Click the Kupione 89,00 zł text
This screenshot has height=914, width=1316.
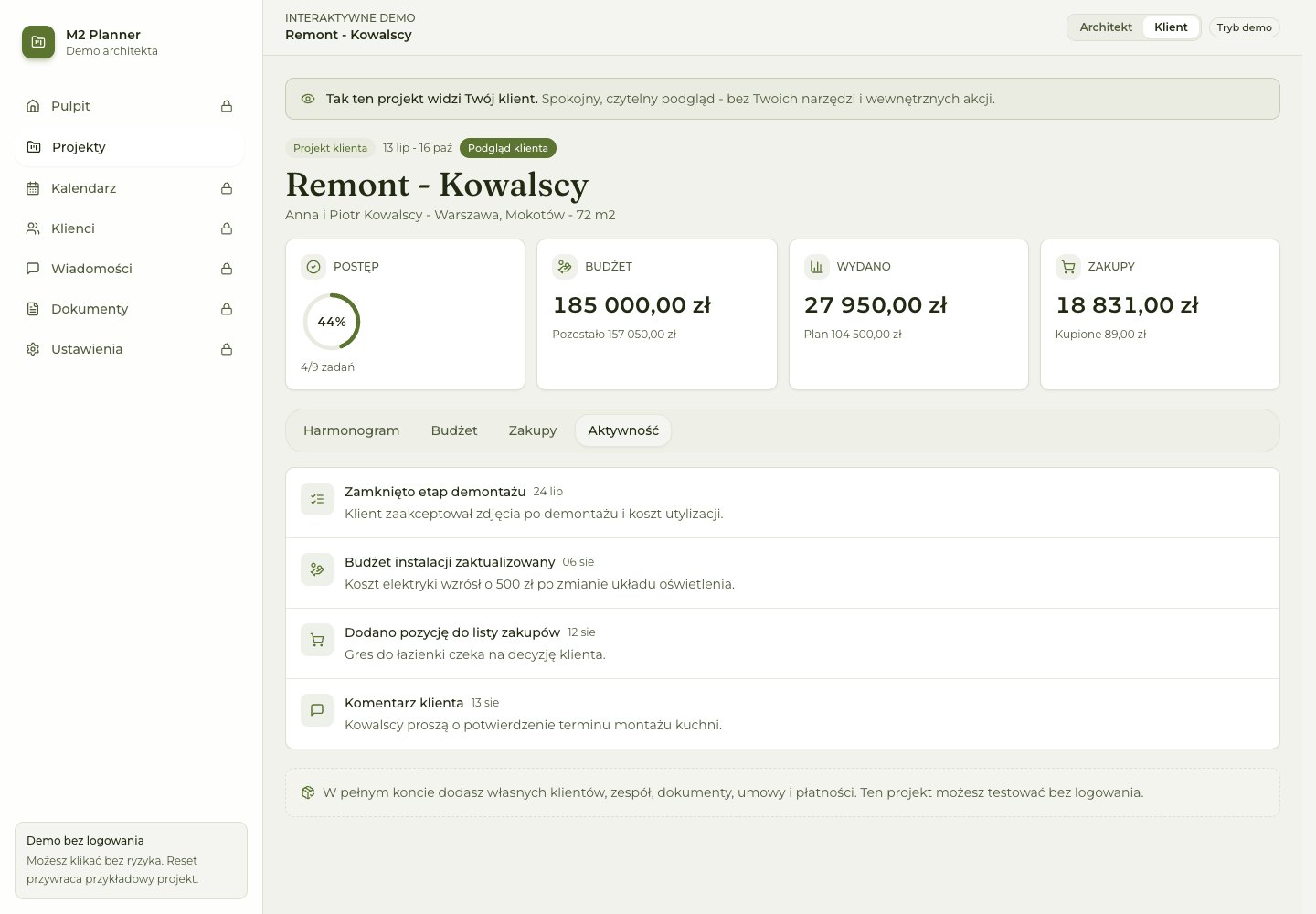coord(1100,335)
